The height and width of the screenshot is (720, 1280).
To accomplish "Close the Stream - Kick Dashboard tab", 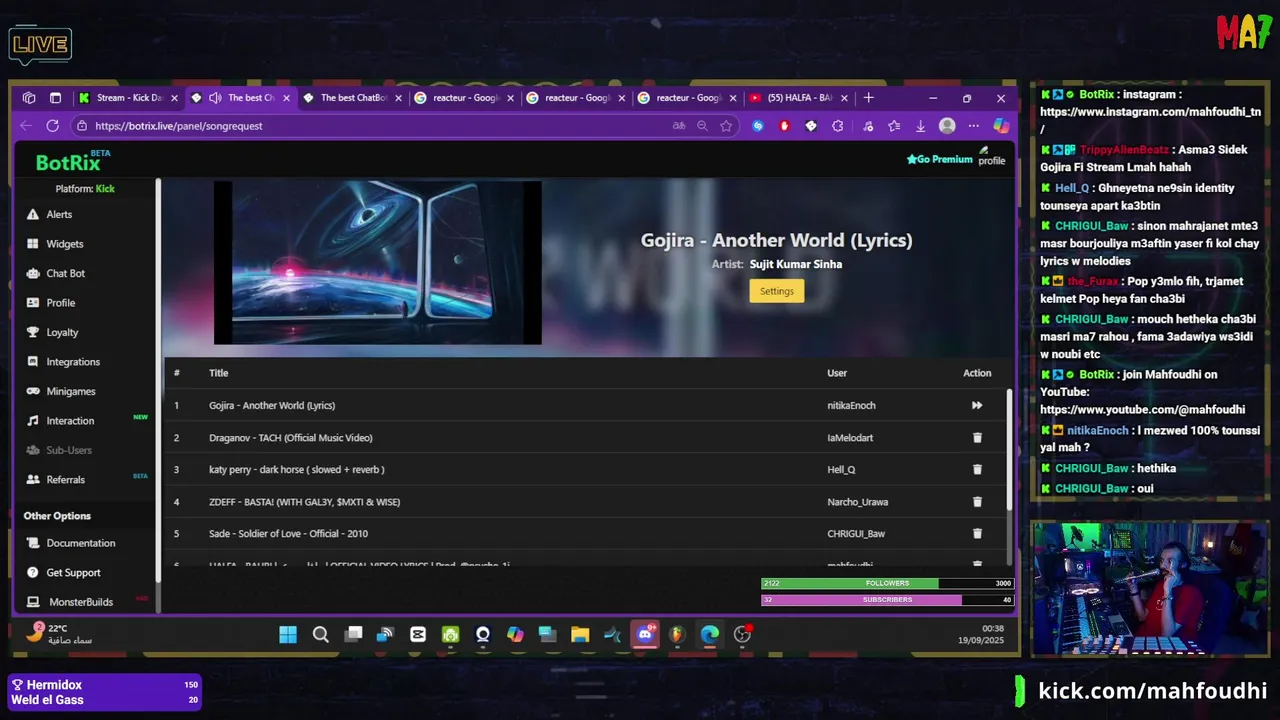I will [174, 98].
